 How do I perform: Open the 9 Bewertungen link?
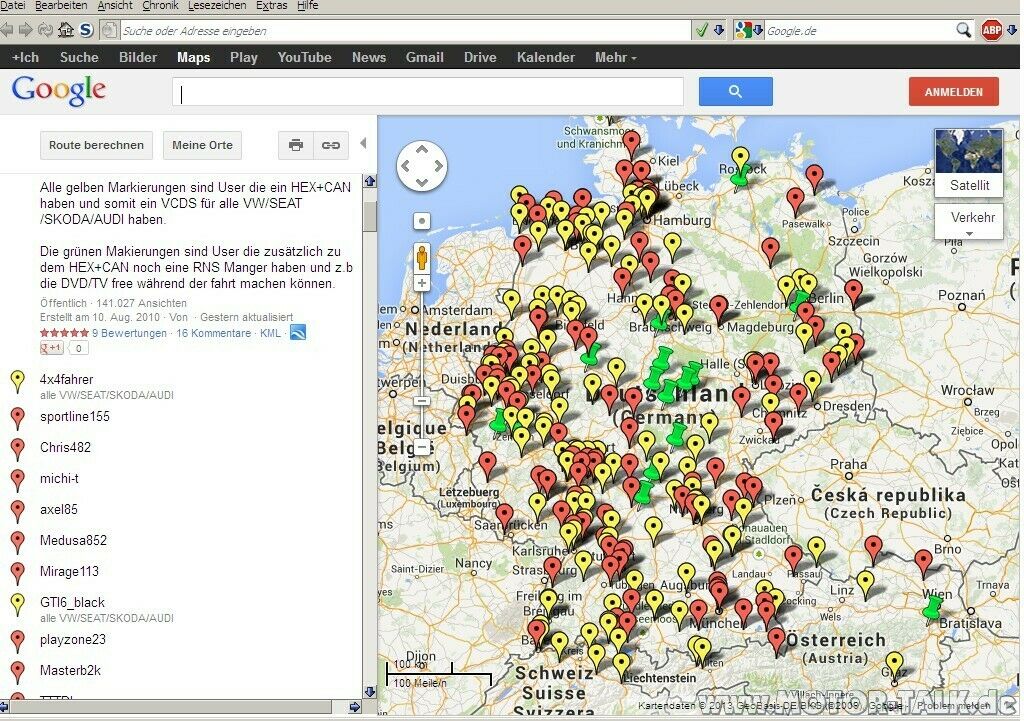click(x=129, y=333)
